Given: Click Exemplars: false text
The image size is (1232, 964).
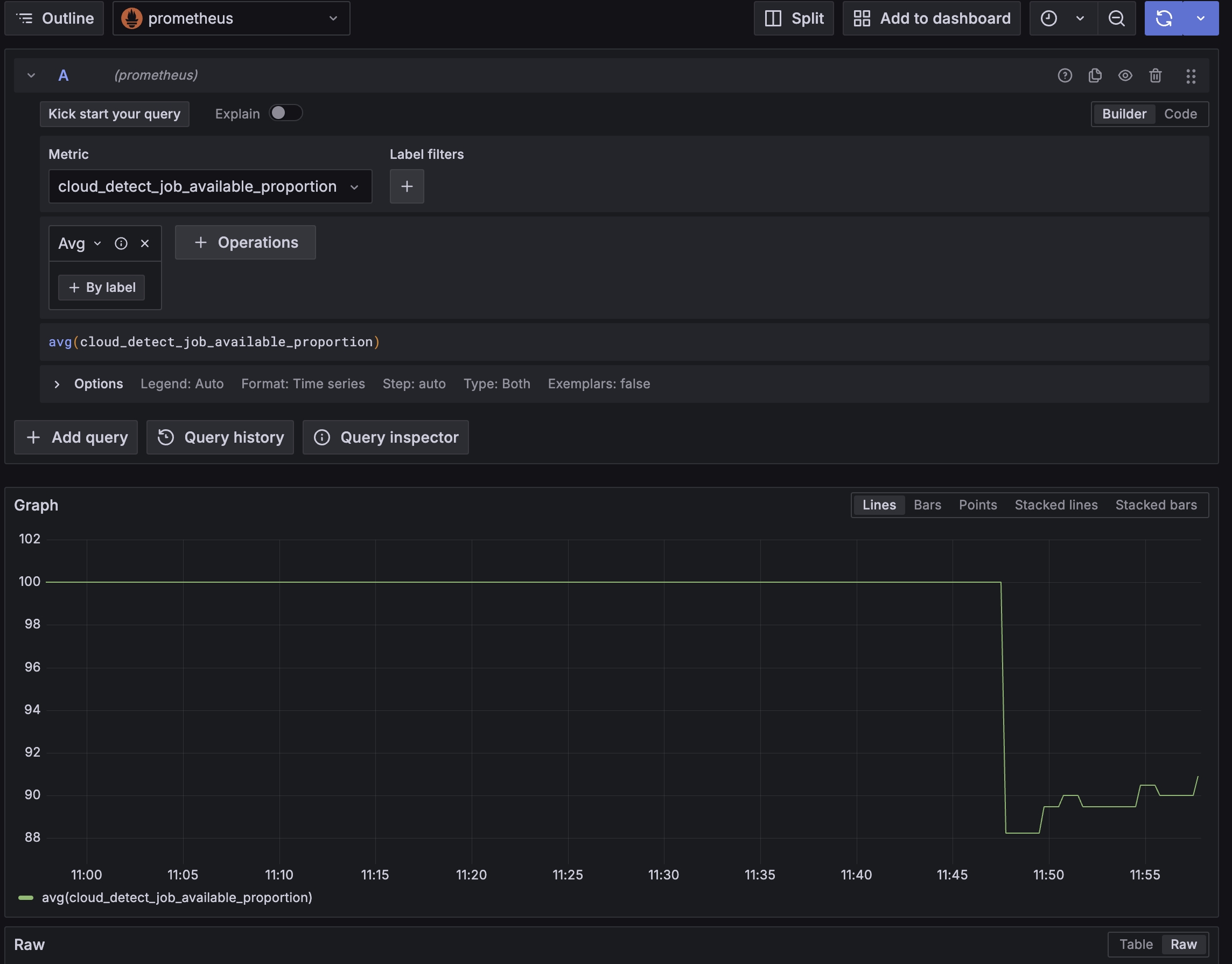Looking at the screenshot, I should point(599,384).
